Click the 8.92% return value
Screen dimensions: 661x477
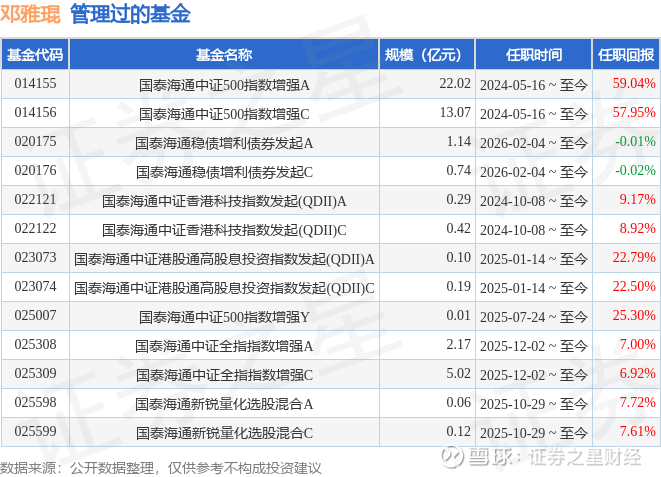[x=637, y=228]
